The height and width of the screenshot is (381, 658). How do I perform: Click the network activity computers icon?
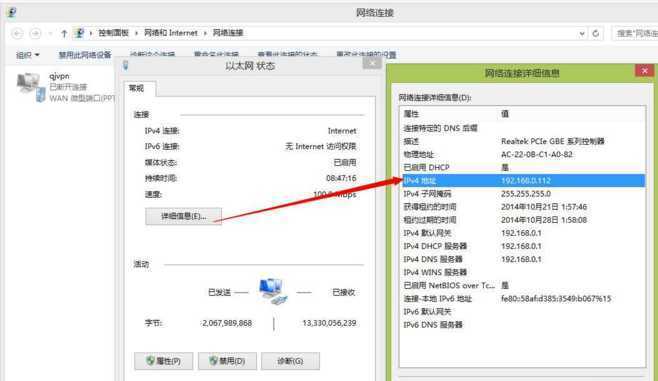point(273,291)
